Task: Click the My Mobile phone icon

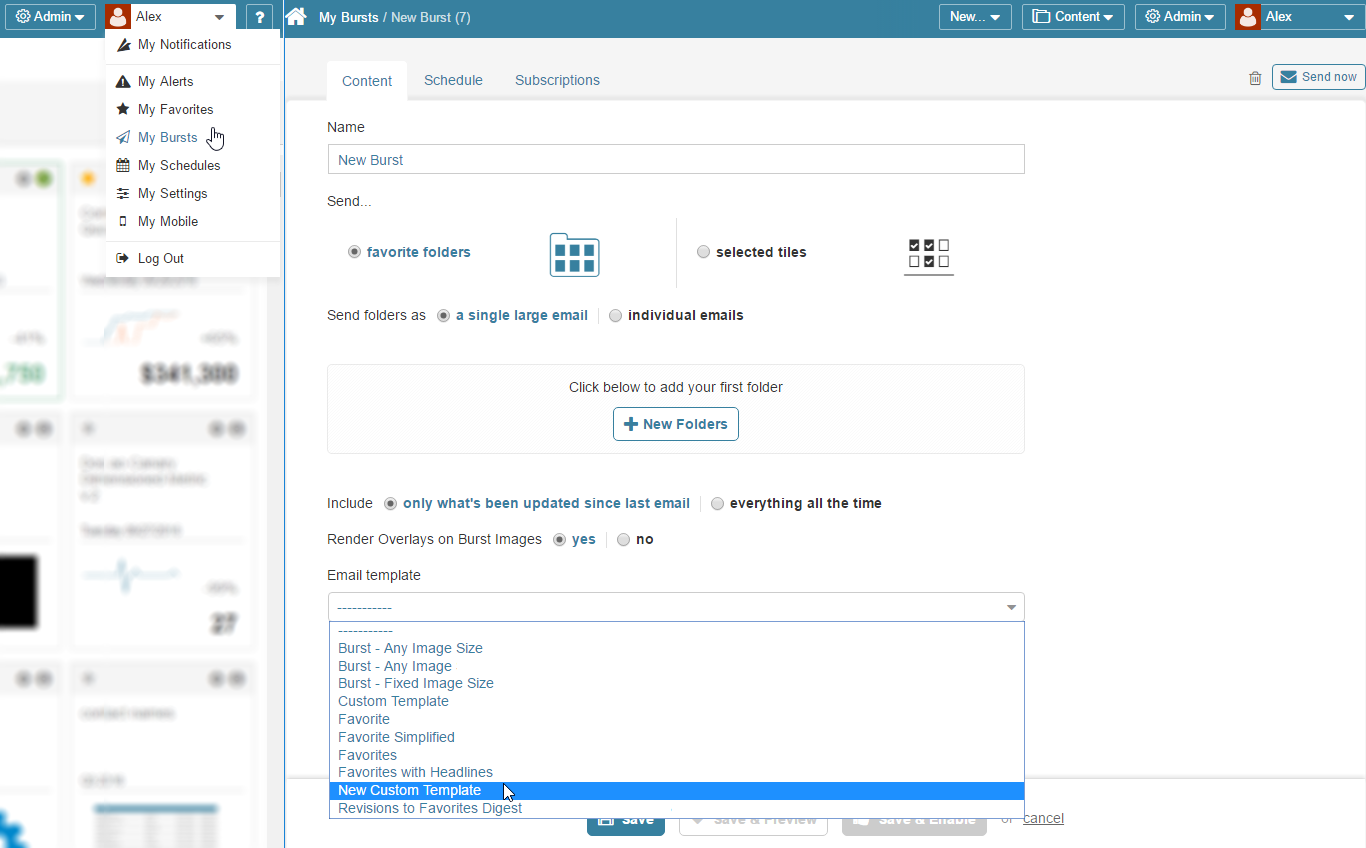Action: (x=123, y=222)
